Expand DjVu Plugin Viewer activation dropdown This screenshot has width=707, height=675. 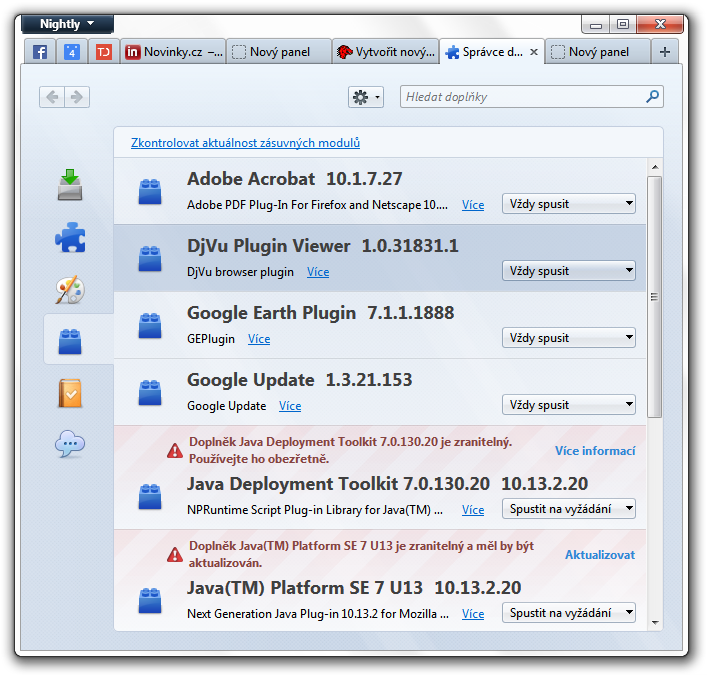pos(569,271)
